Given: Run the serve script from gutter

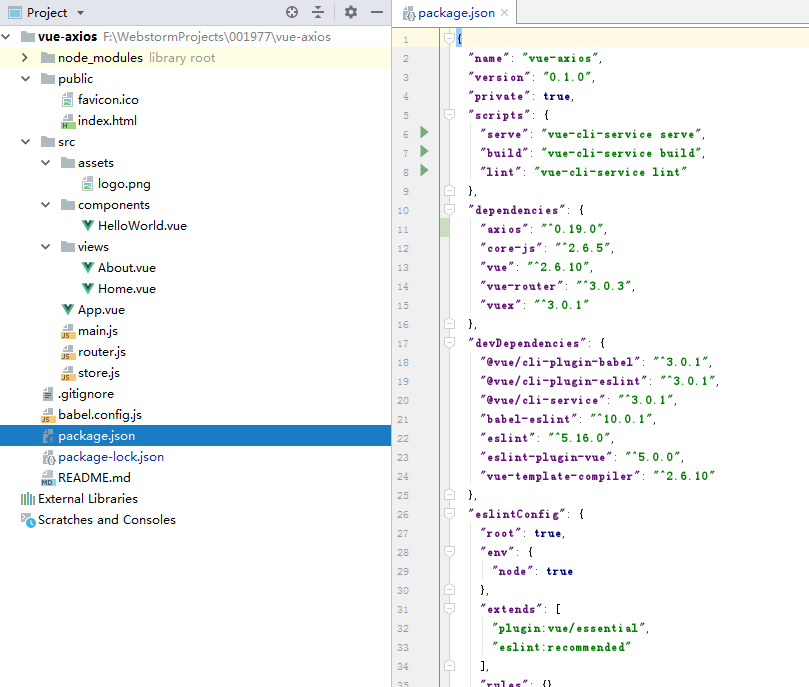Looking at the screenshot, I should (x=425, y=133).
